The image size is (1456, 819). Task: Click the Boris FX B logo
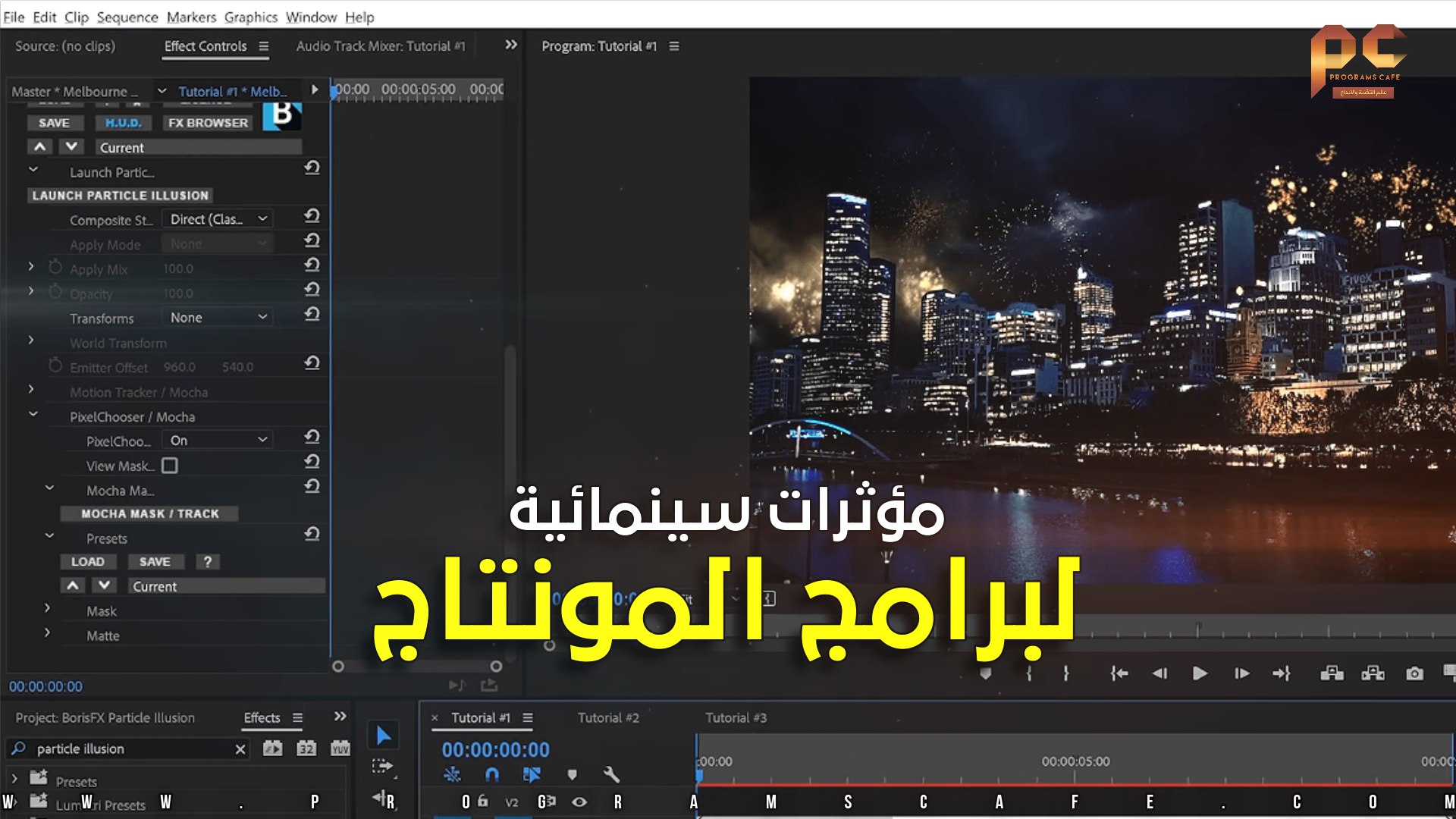tap(282, 116)
